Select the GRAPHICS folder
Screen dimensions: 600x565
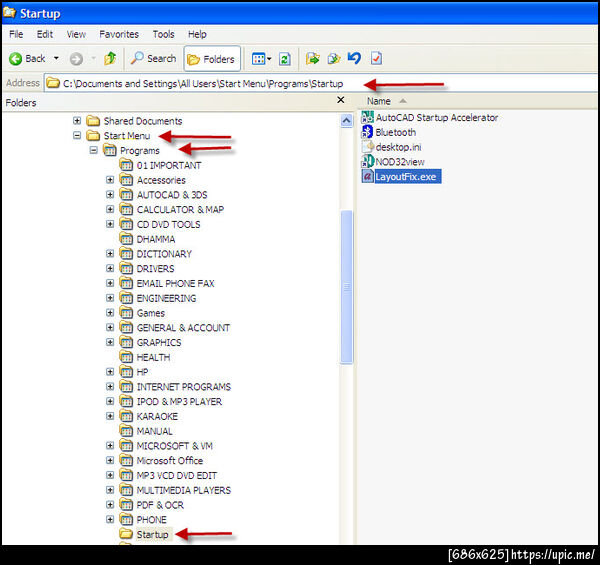click(150, 343)
